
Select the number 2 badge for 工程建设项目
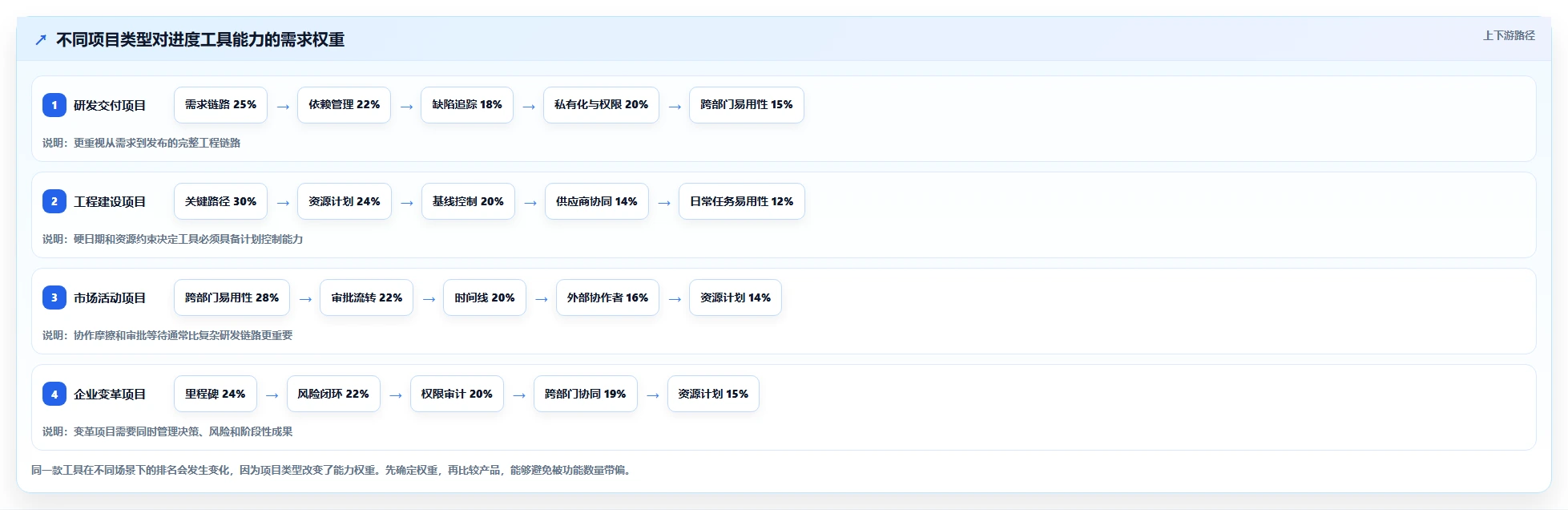(x=54, y=201)
